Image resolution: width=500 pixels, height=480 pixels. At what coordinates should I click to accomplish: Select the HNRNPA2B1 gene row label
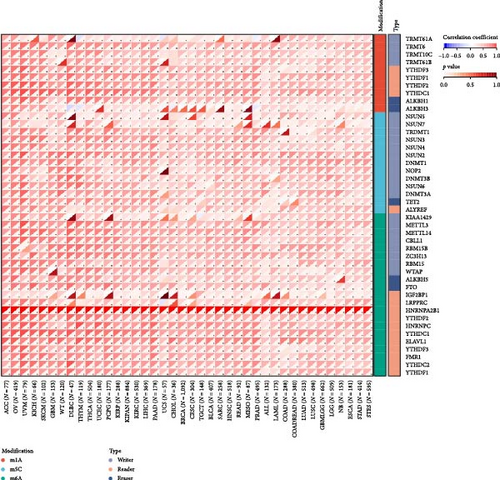click(x=422, y=310)
